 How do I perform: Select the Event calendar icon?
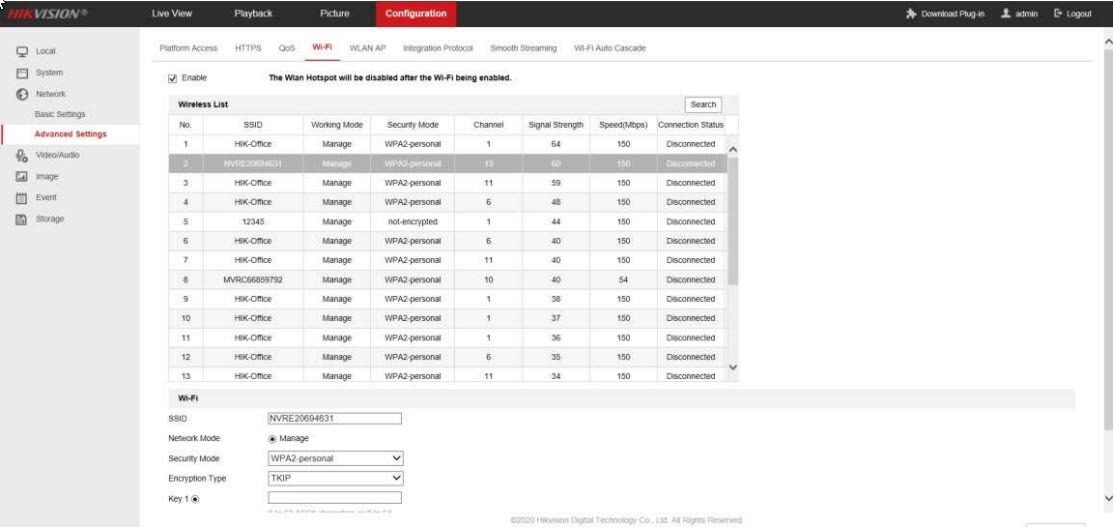[x=21, y=198]
